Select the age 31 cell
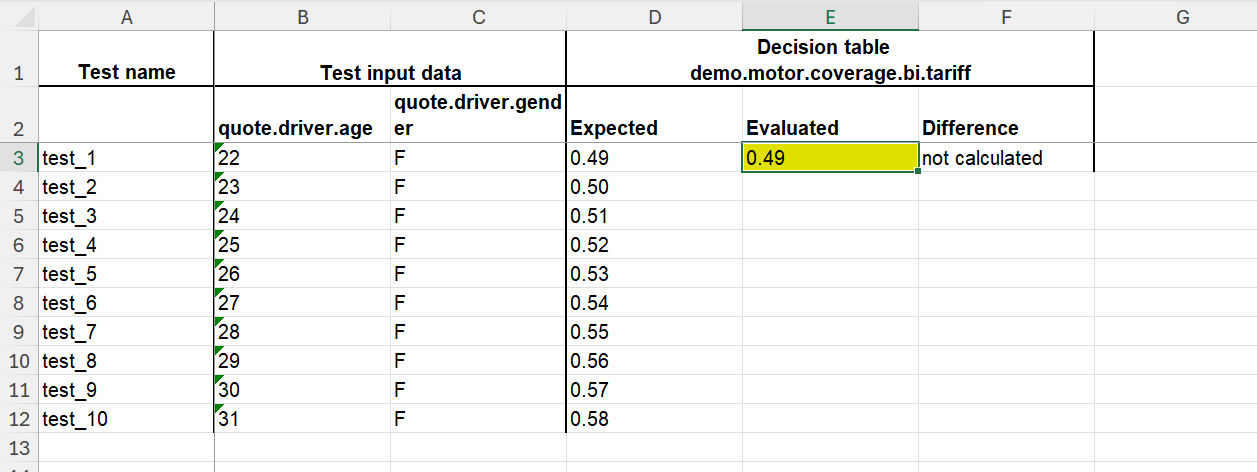This screenshot has width=1257, height=472. coord(302,419)
